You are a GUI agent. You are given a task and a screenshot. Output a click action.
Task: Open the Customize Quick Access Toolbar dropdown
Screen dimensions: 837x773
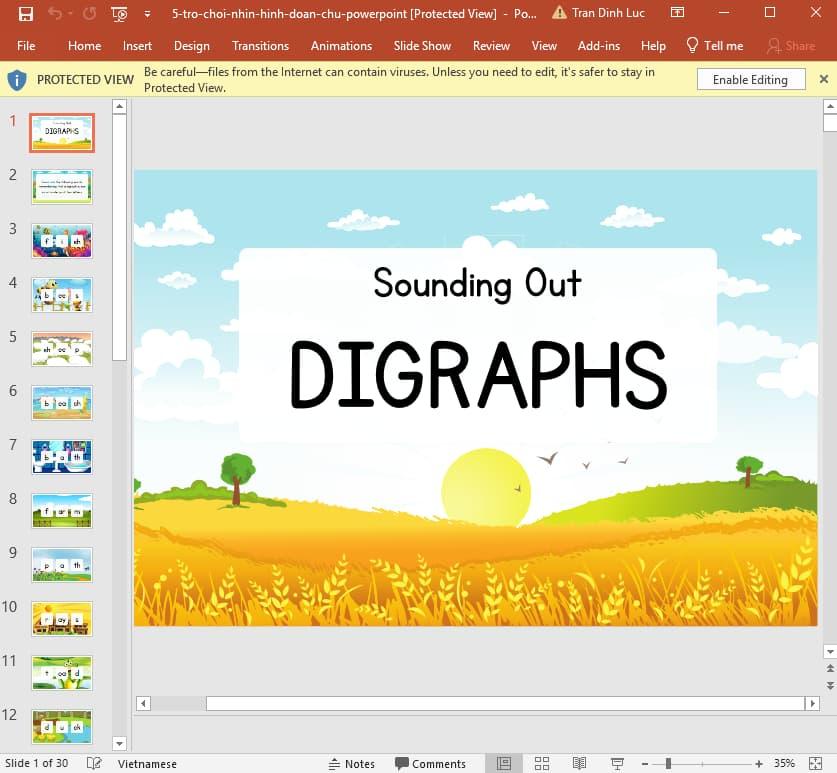point(148,13)
